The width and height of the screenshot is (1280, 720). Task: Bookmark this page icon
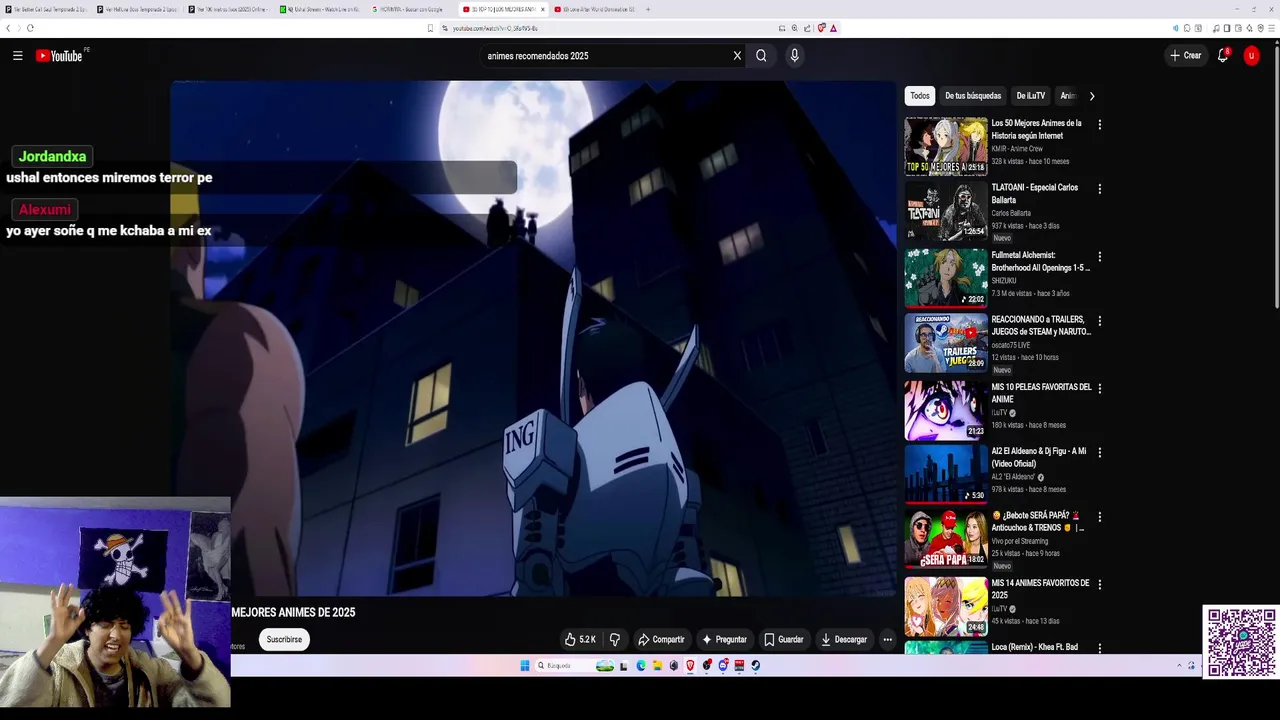point(430,28)
